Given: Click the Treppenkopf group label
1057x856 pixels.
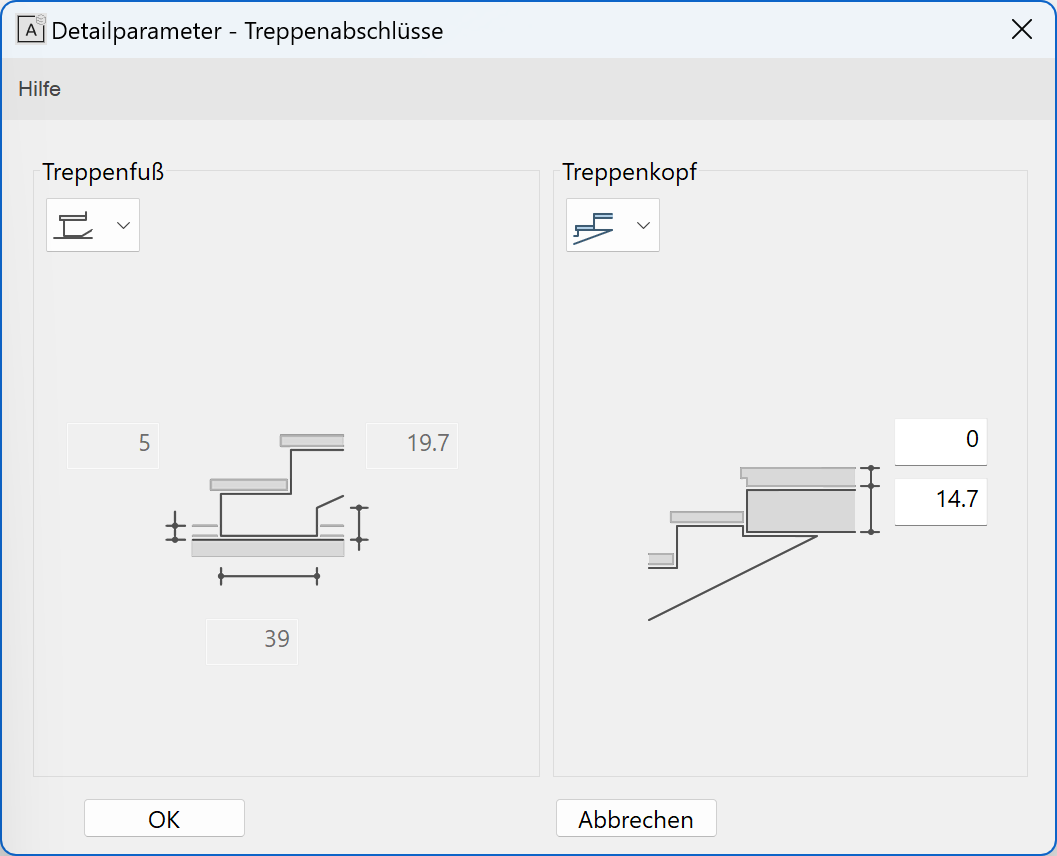Looking at the screenshot, I should (629, 172).
